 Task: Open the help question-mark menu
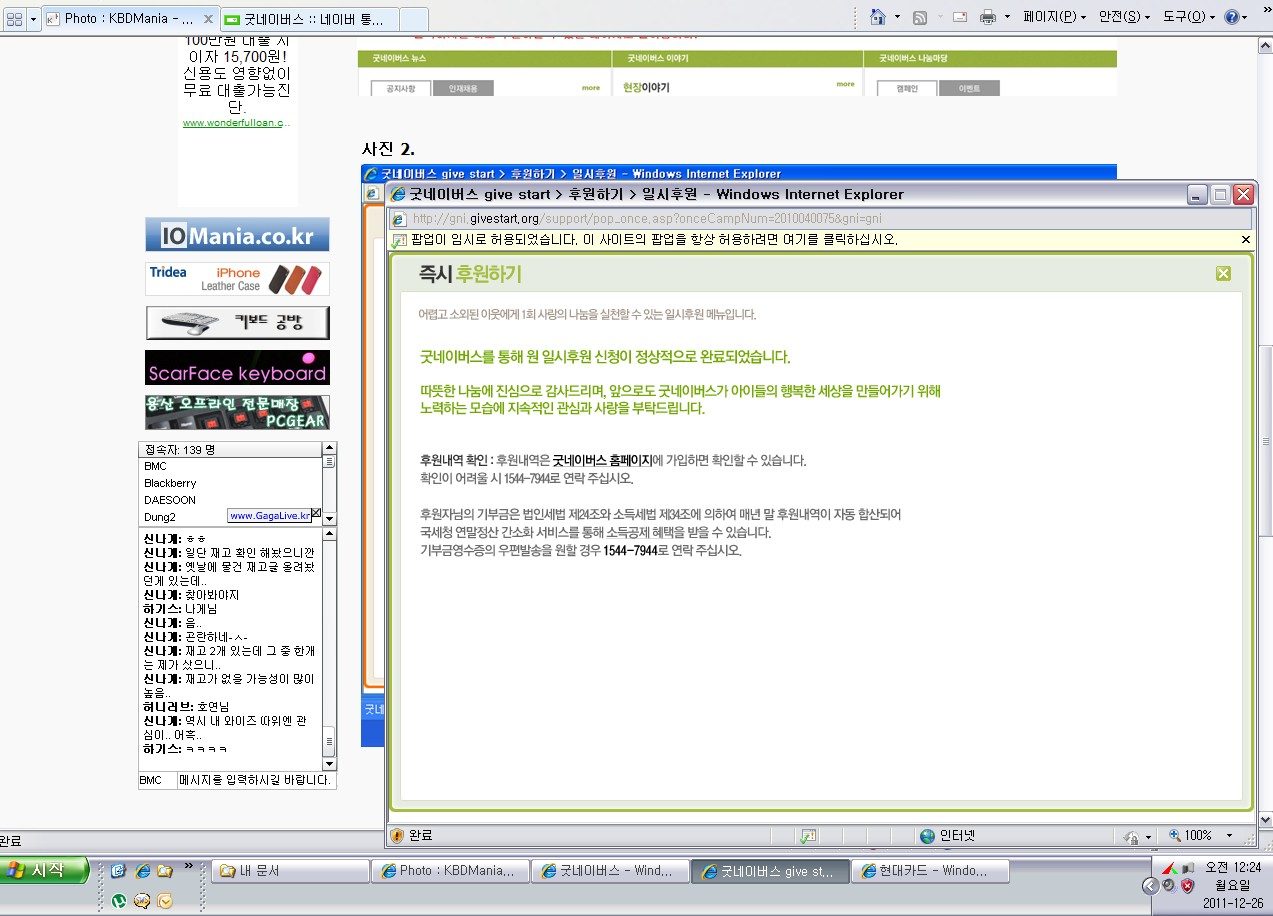1236,17
